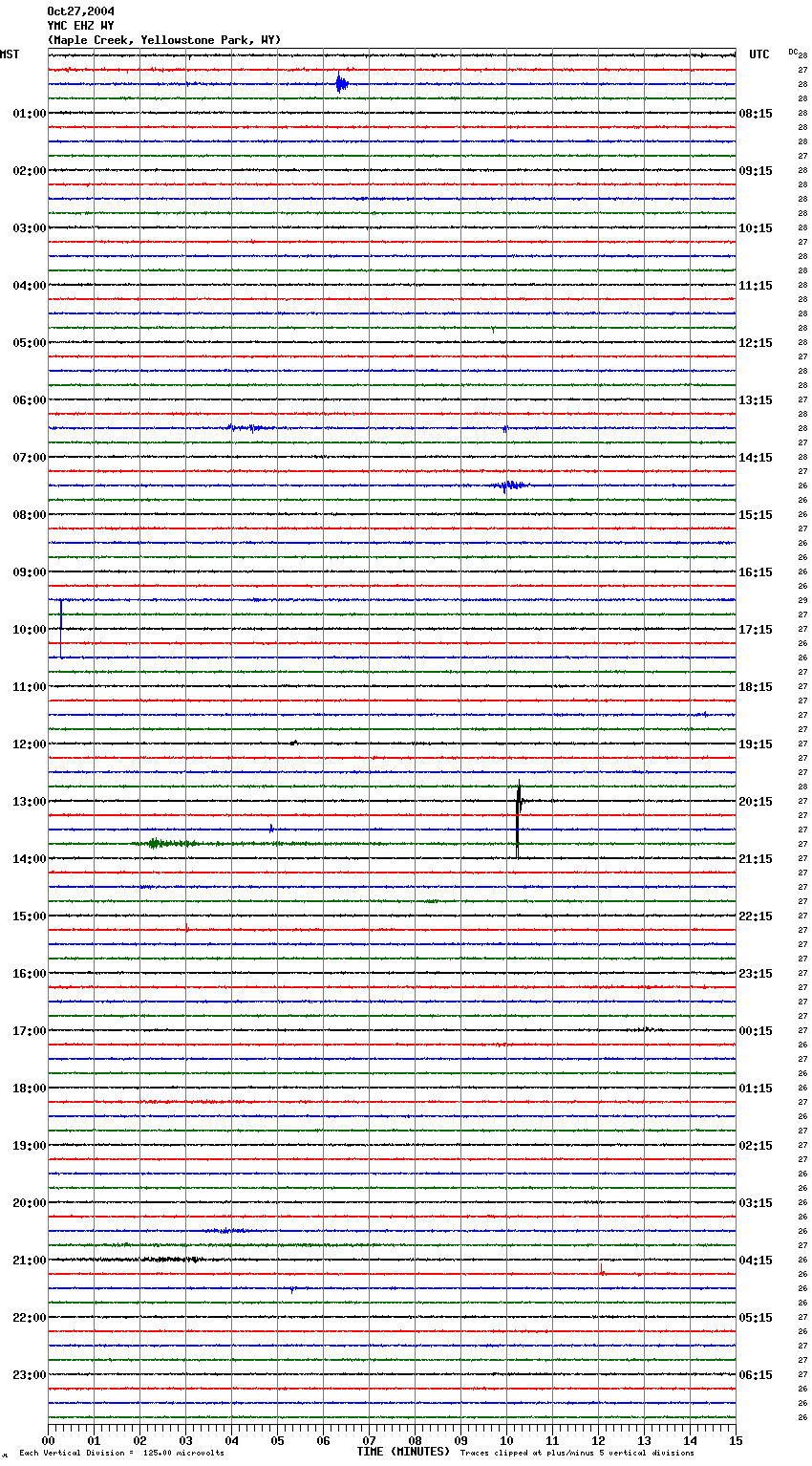This screenshot has width=812, height=1466.
Task: Select the 20:00 MST time label
Action: click(x=30, y=1203)
